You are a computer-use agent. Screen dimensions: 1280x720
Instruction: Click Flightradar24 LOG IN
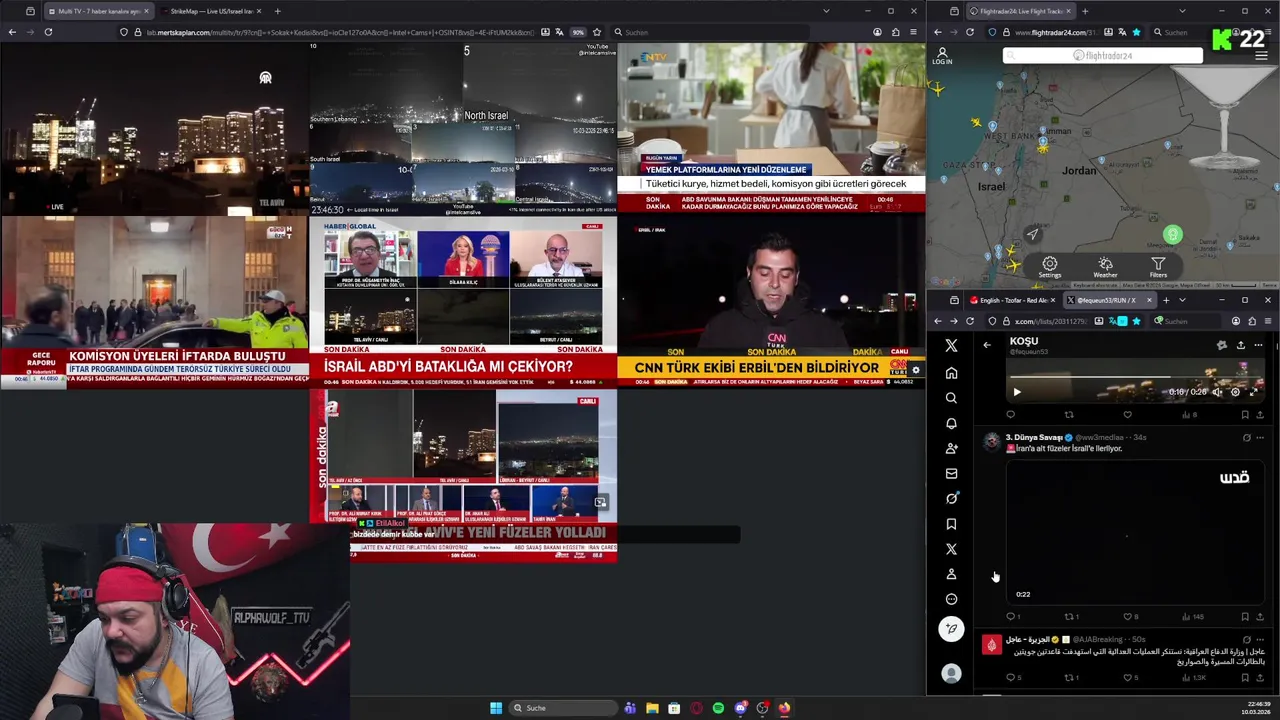pos(942,56)
